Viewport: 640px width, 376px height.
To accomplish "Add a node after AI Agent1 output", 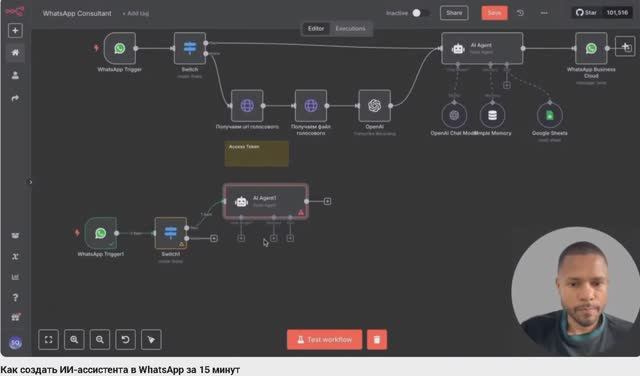I will (x=327, y=201).
